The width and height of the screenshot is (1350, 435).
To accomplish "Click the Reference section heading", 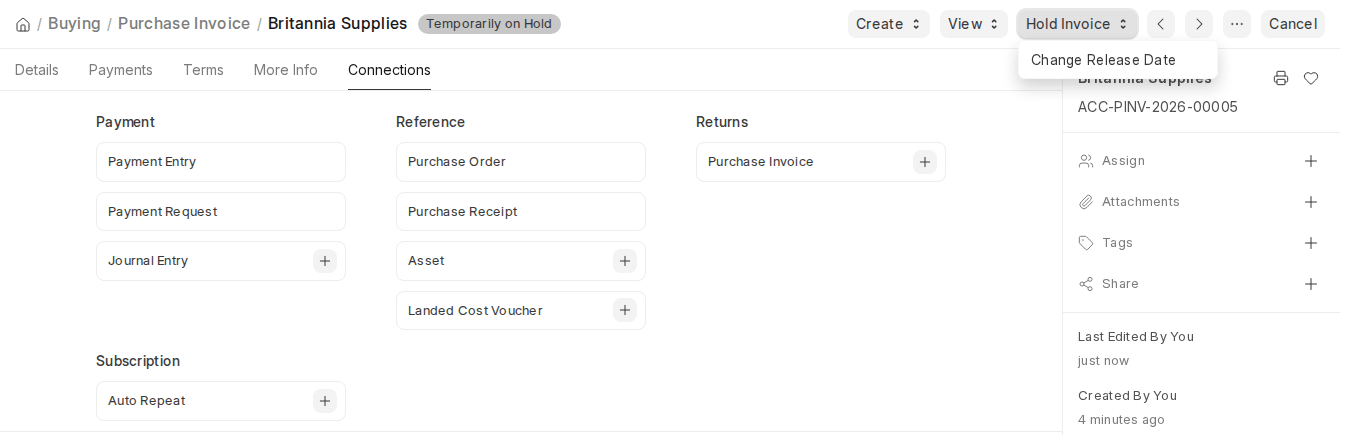I will 430,122.
